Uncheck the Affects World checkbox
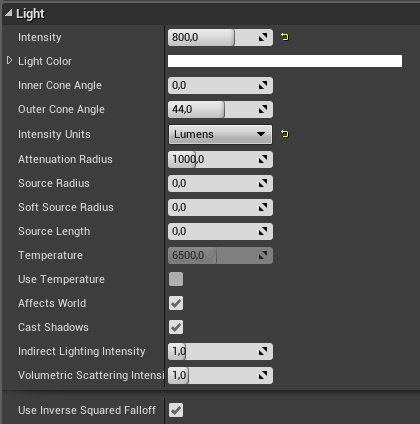420x424 pixels. (176, 303)
